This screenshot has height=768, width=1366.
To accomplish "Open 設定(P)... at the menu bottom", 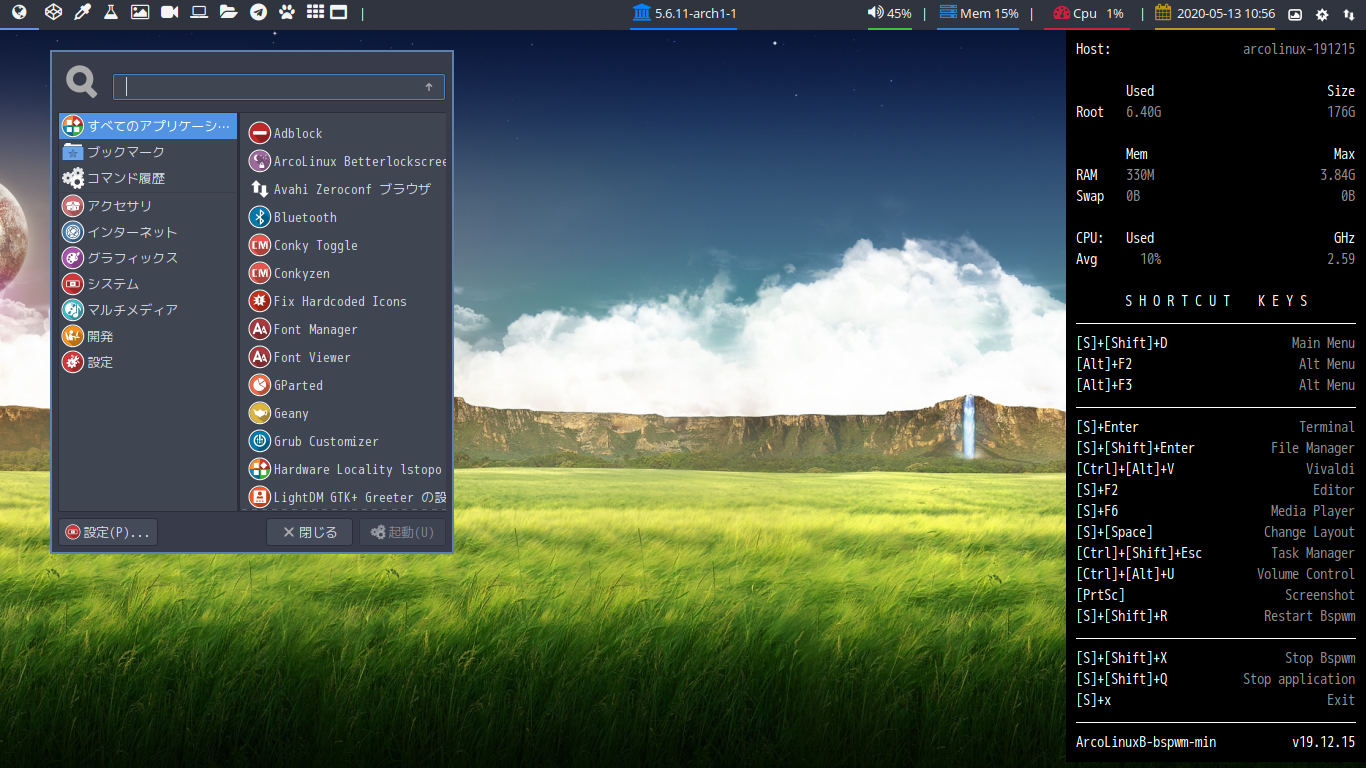I will pos(108,531).
